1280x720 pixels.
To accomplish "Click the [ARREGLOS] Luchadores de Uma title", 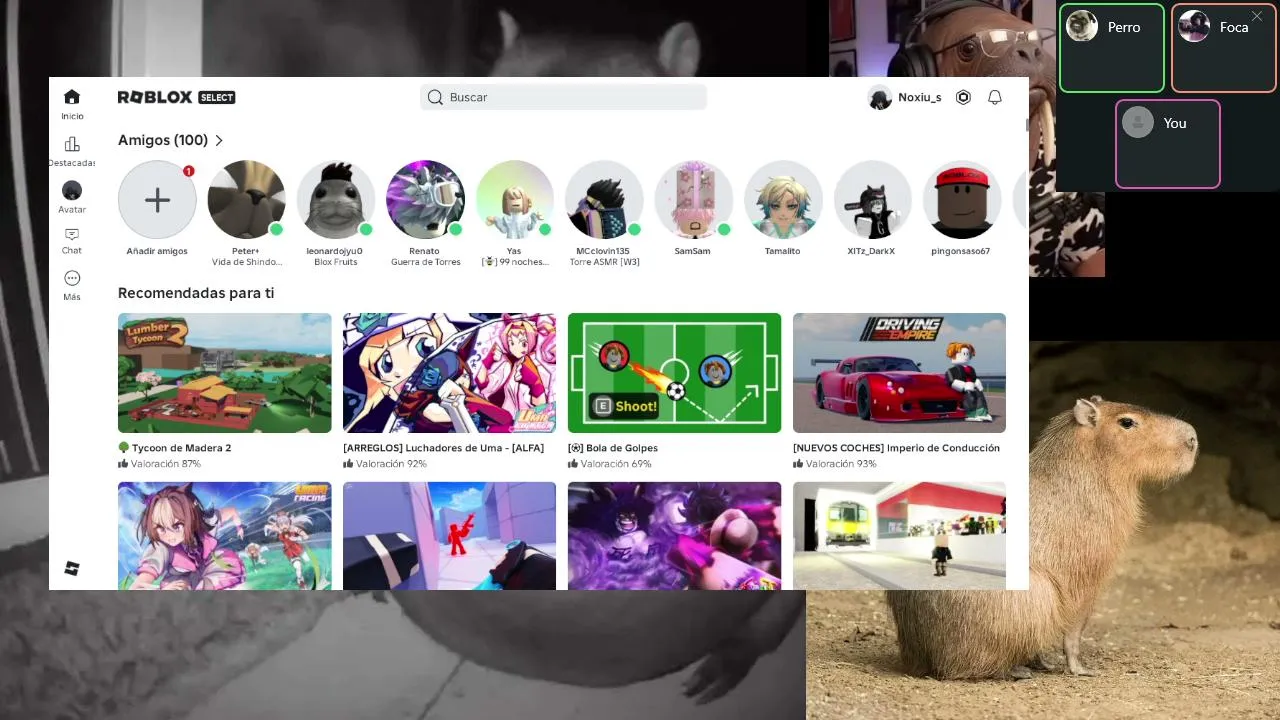I will pos(443,448).
